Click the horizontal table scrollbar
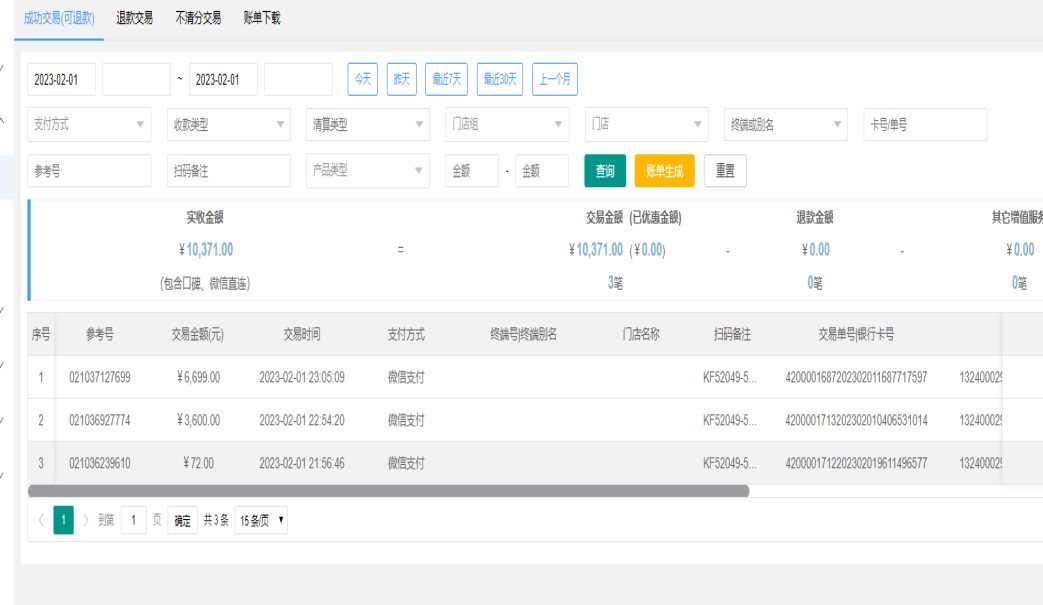 pos(388,491)
